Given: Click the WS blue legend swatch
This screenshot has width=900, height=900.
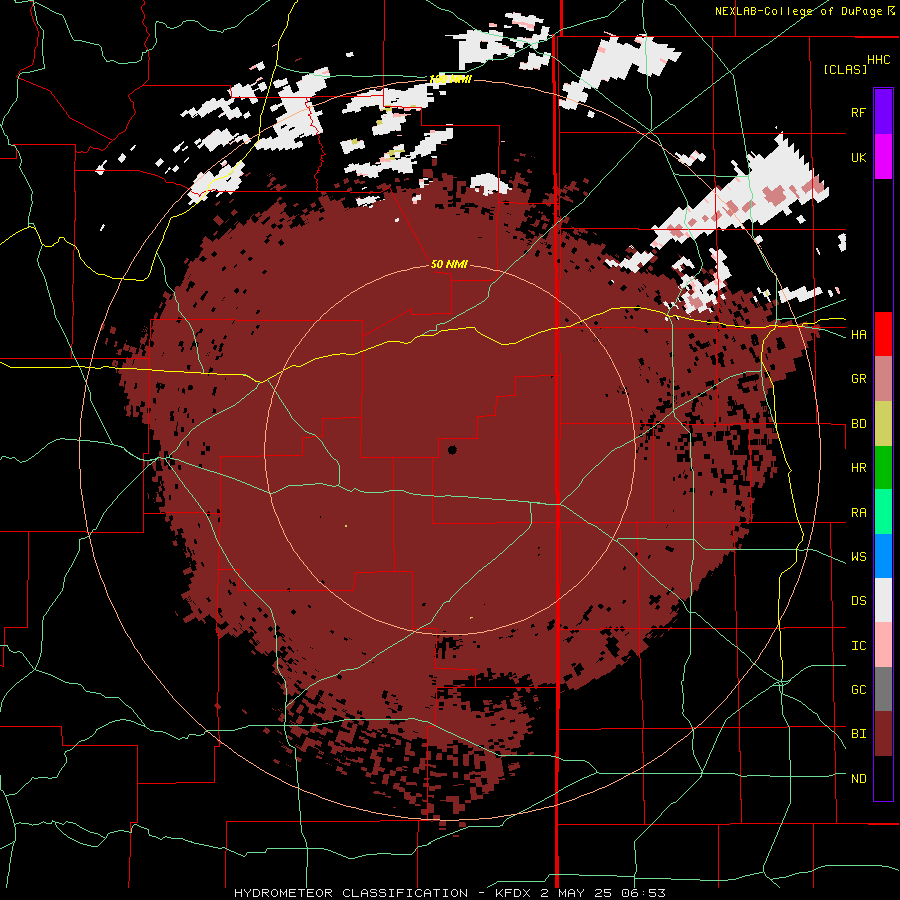Looking at the screenshot, I should tap(883, 556).
